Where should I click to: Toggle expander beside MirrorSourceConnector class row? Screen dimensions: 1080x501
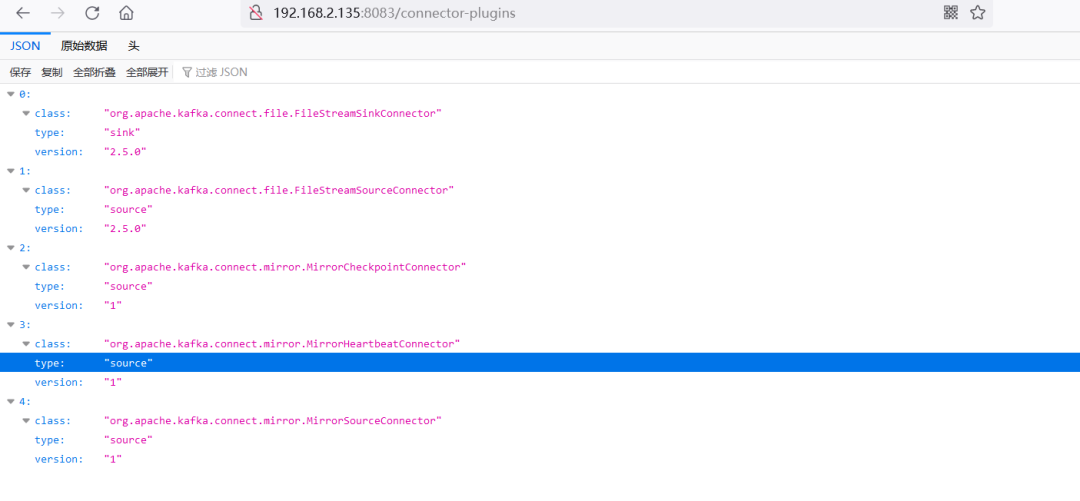click(x=26, y=420)
